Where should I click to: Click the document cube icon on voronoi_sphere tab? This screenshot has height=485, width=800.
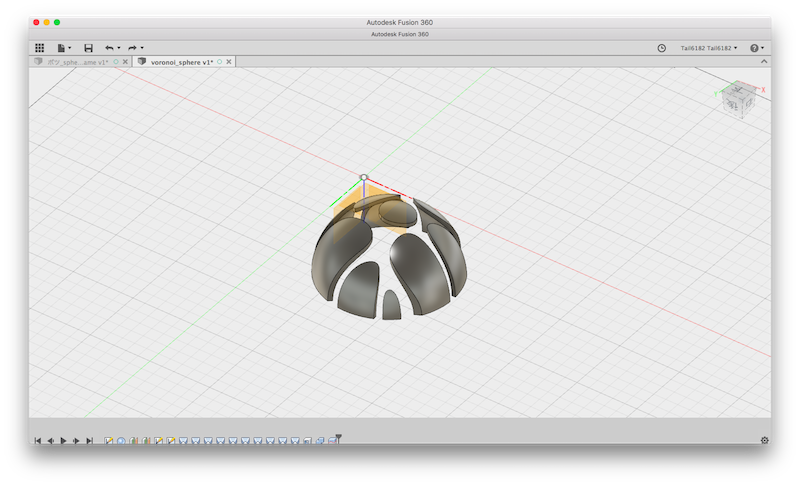point(142,62)
